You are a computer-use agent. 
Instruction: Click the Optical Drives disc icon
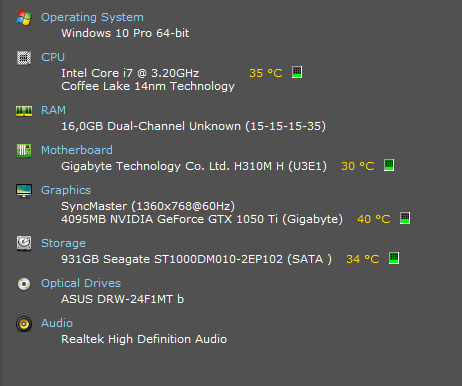tap(24, 284)
